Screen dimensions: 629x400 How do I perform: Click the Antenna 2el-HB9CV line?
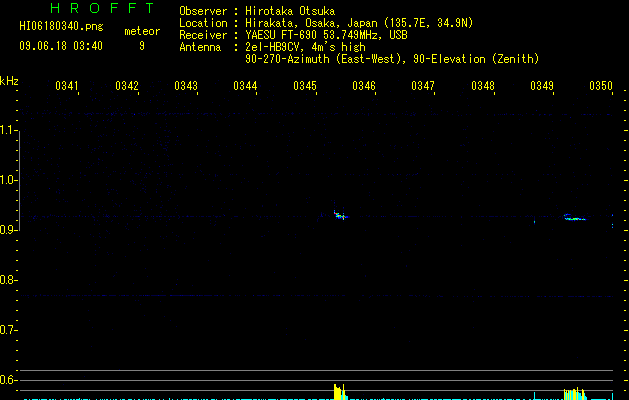pyautogui.click(x=272, y=47)
